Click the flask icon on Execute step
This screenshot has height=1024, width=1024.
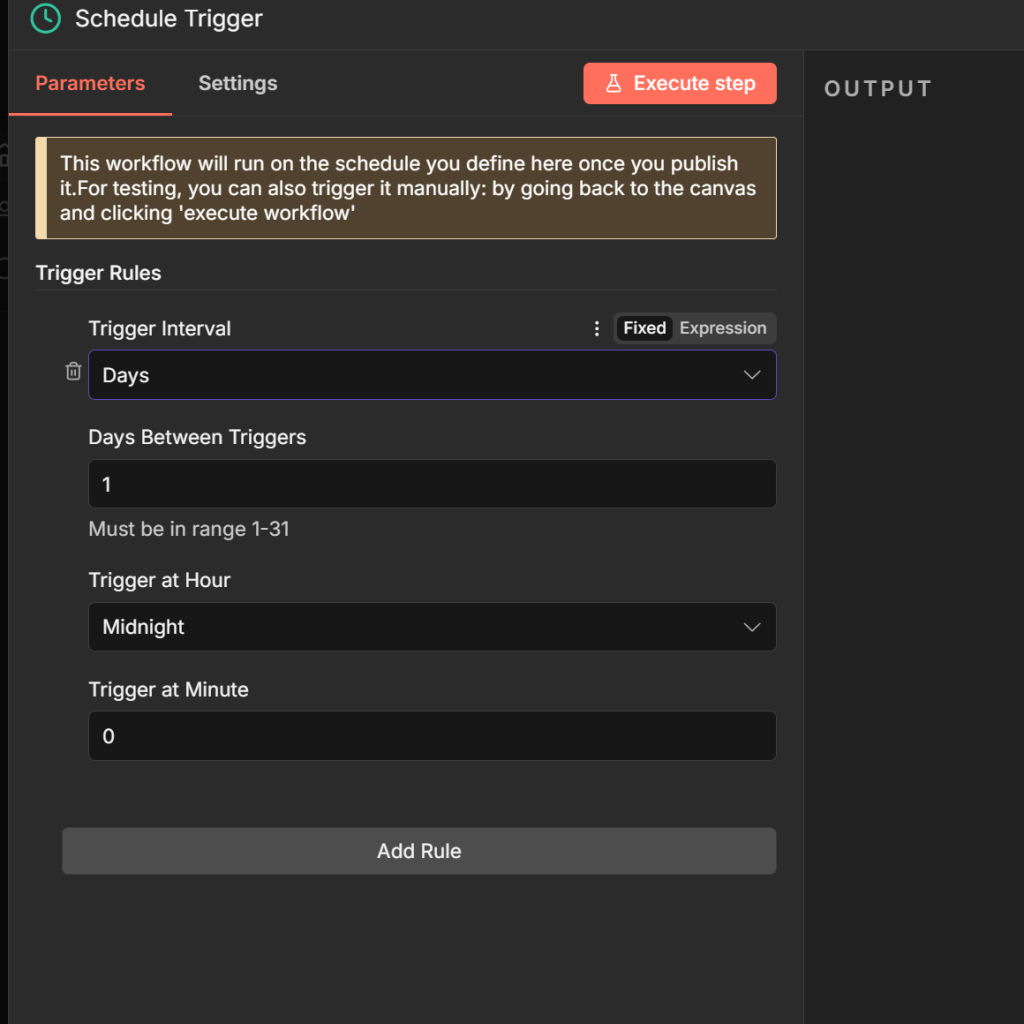pos(614,84)
